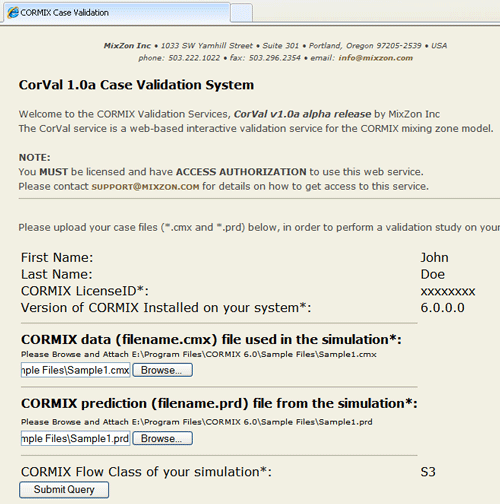Click the Submit Query button
The width and height of the screenshot is (500, 504).
(64, 490)
